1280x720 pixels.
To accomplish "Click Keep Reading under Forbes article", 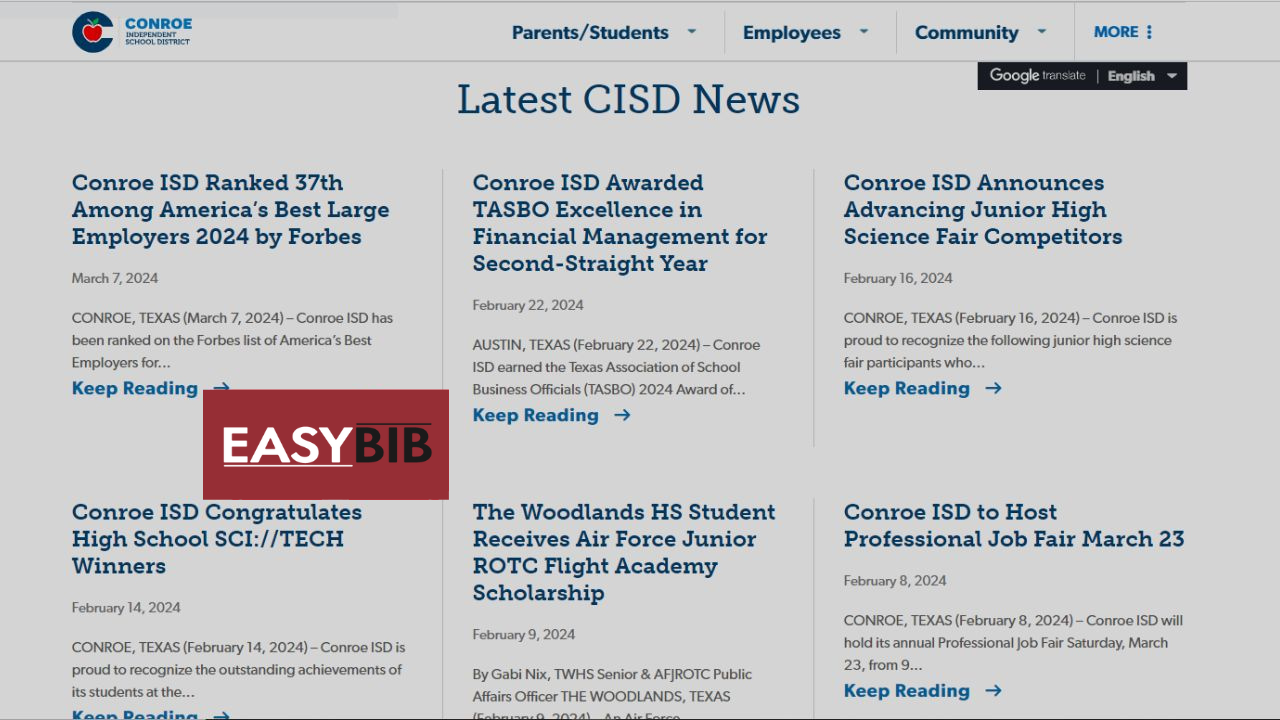I will coord(135,388).
